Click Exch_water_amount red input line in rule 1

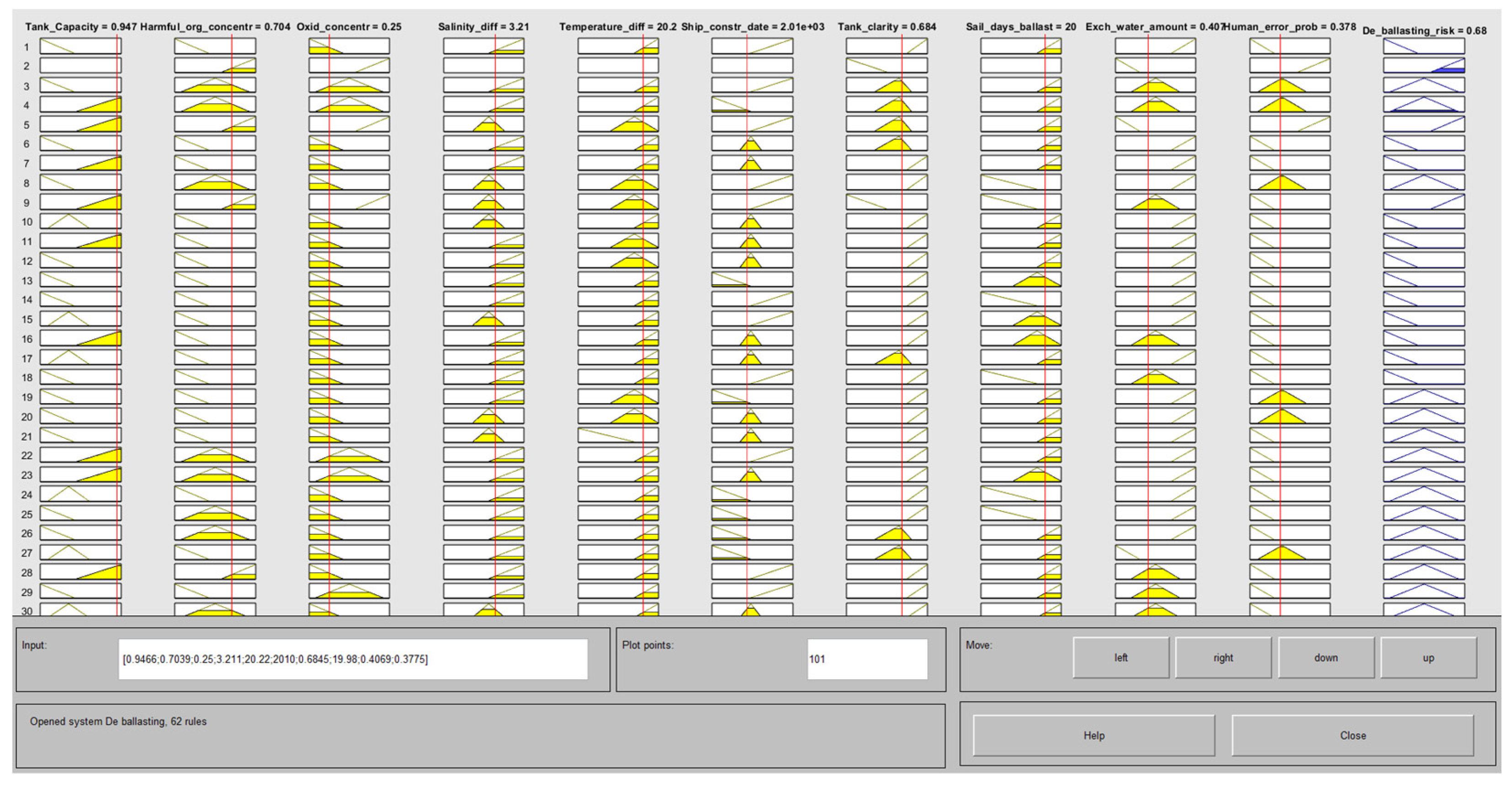pos(1148,46)
